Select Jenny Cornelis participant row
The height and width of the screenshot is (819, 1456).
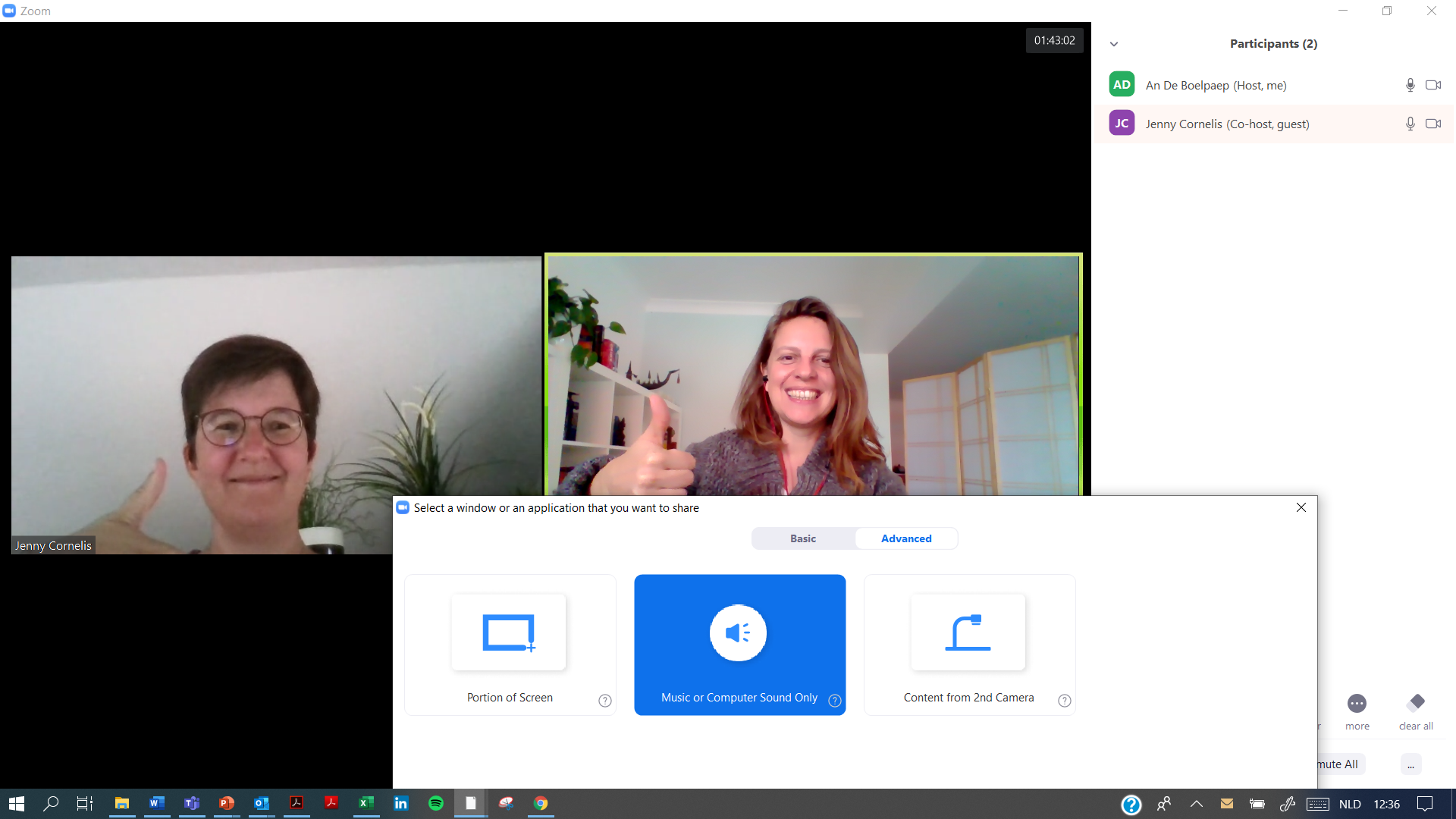[1273, 124]
